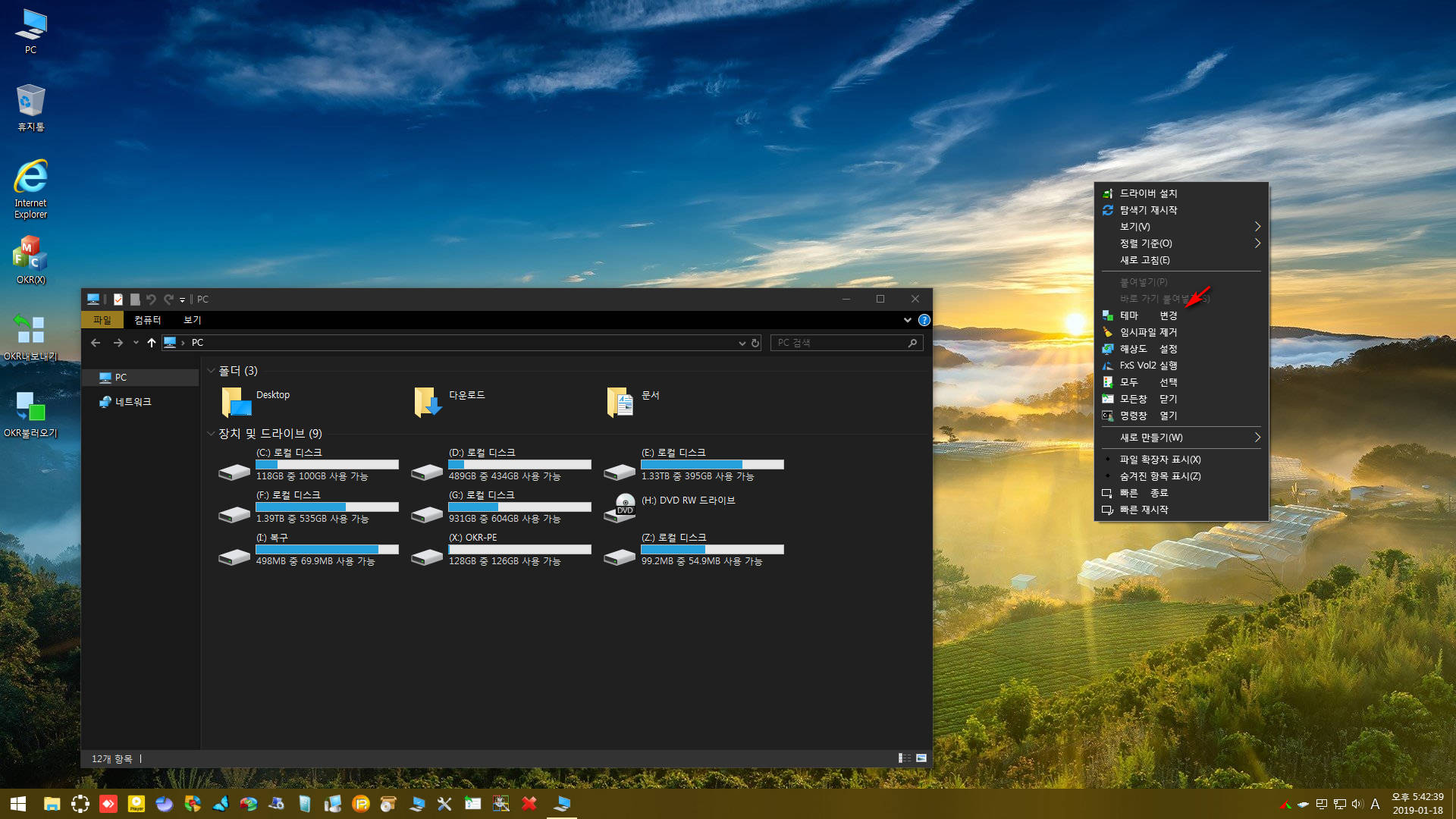Open the 휴지통 recycle bin icon

coord(30,107)
